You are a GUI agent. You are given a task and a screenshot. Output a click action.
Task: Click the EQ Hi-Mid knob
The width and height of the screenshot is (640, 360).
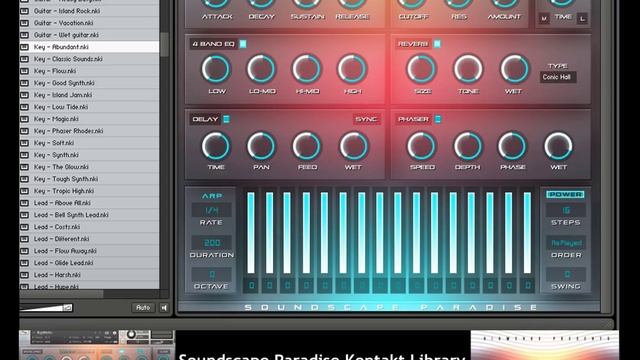coord(307,69)
